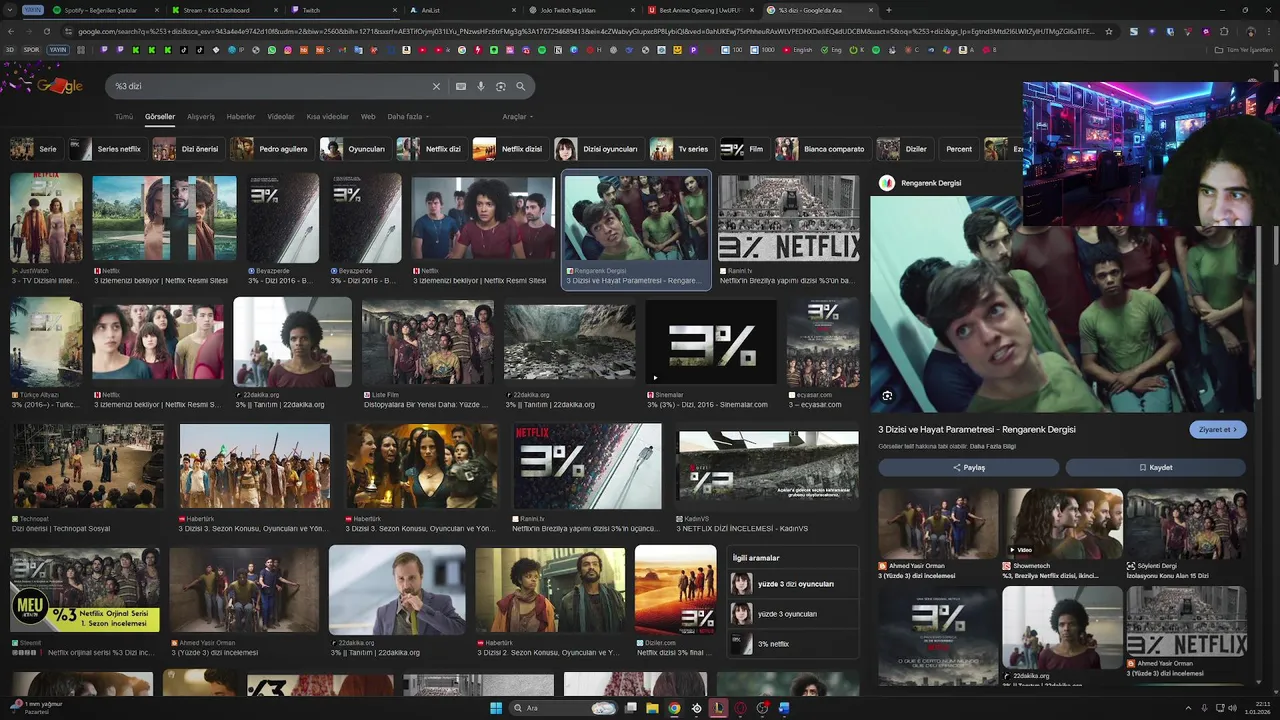Switch to the Tümü tab
The image size is (1280, 720).
(x=124, y=117)
